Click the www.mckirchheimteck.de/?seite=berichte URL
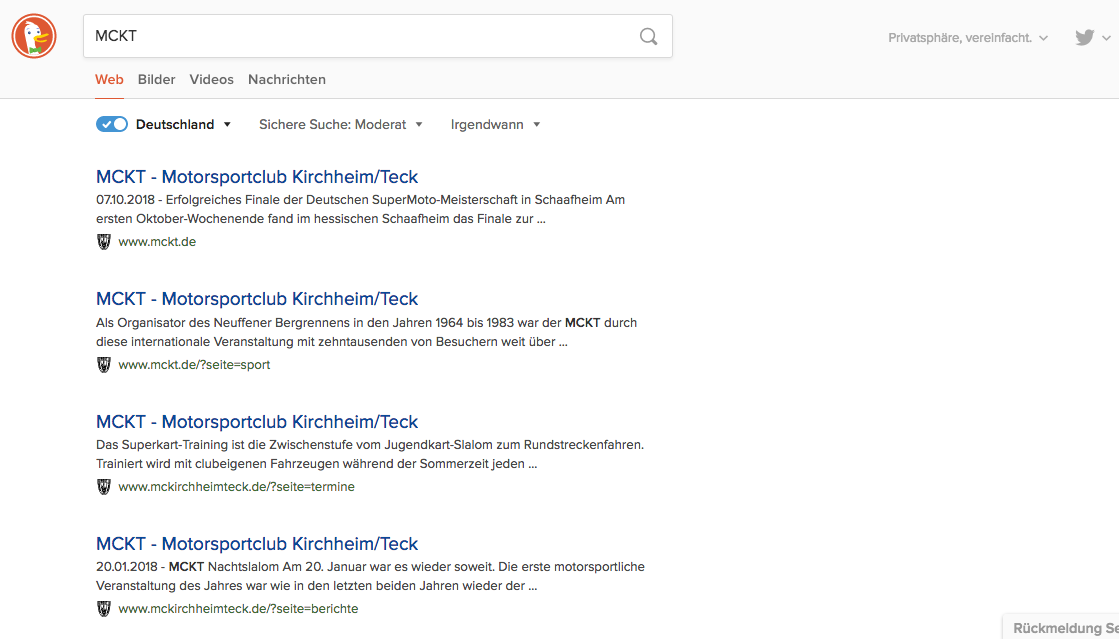 click(238, 609)
